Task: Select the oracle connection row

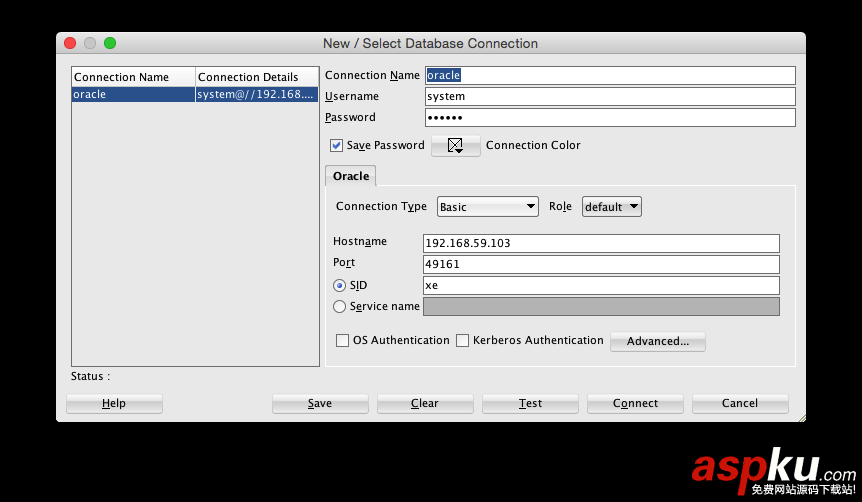Action: (195, 94)
